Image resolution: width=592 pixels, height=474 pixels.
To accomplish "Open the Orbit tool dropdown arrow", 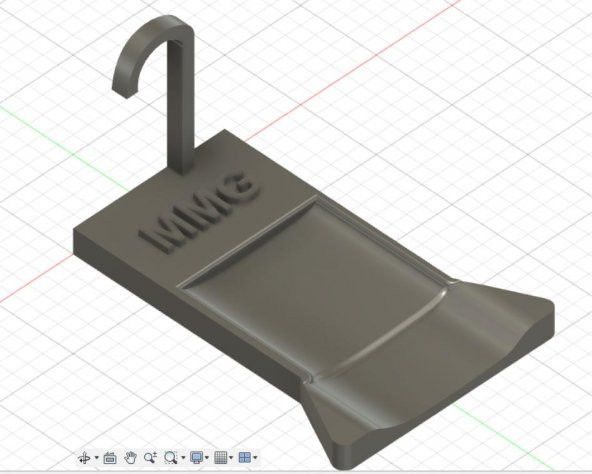I will click(x=96, y=458).
